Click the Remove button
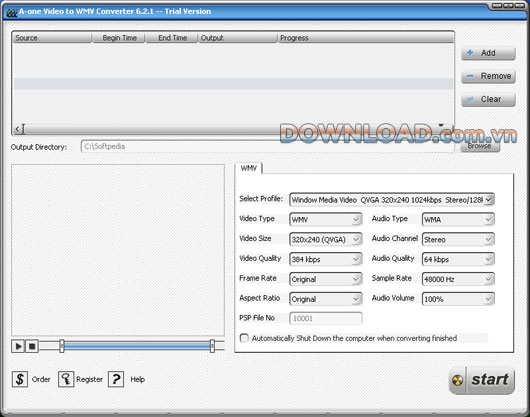 (x=488, y=76)
